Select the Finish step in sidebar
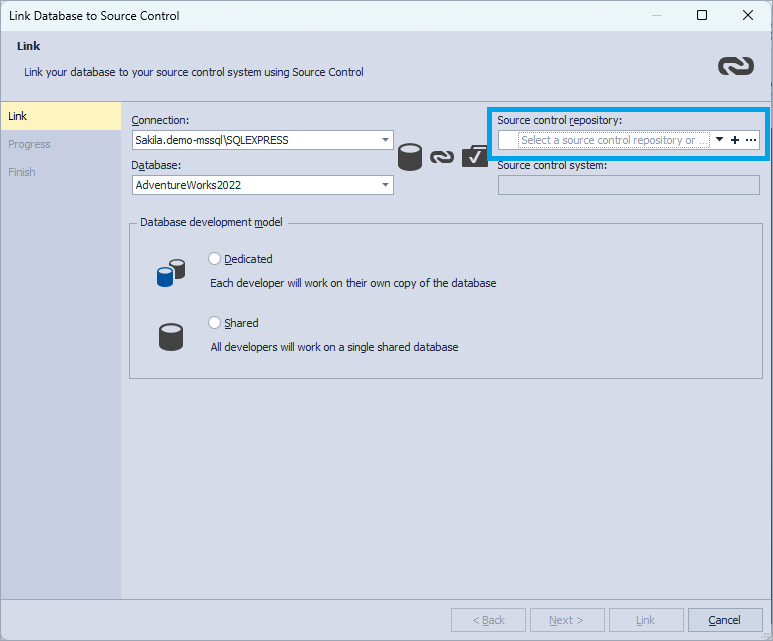This screenshot has width=773, height=641. click(61, 172)
